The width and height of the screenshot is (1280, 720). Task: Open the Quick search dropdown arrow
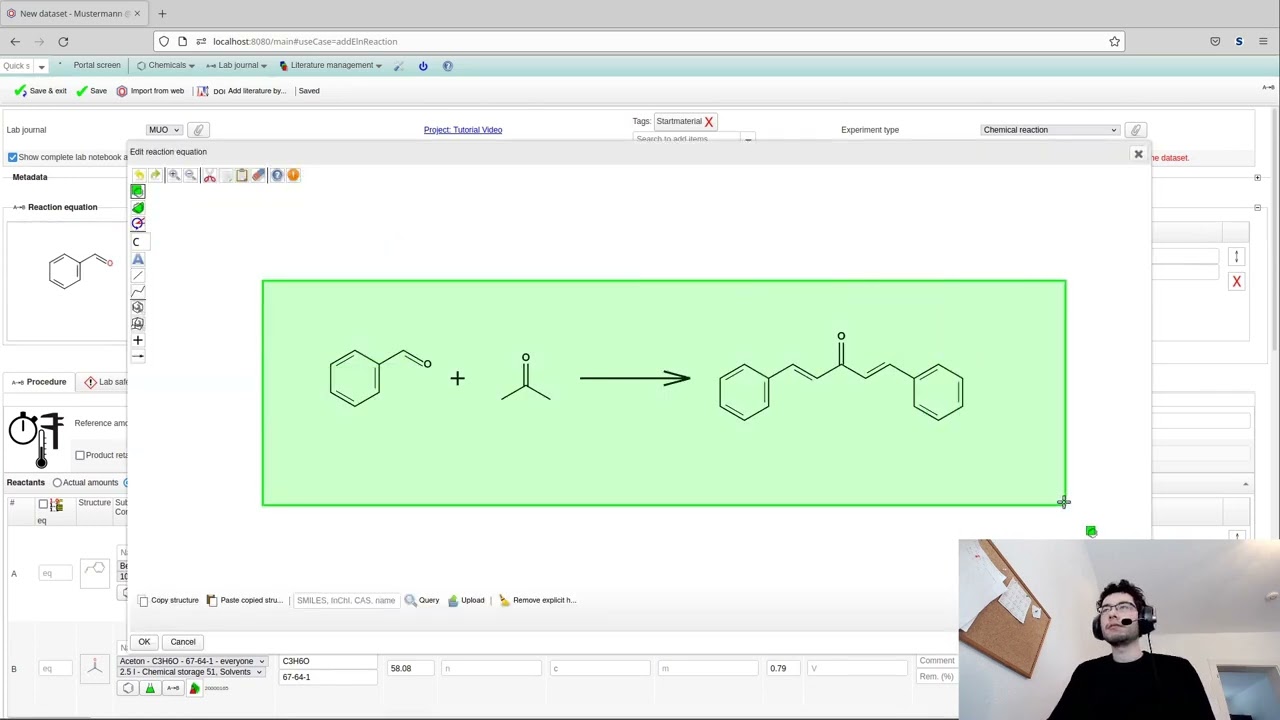pyautogui.click(x=41, y=66)
